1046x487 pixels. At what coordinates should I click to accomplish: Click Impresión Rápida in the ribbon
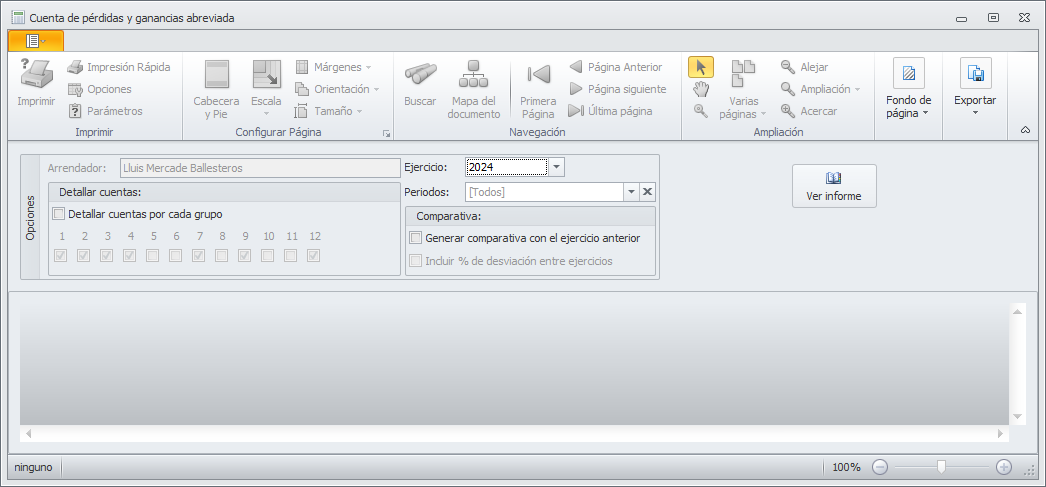coord(119,67)
